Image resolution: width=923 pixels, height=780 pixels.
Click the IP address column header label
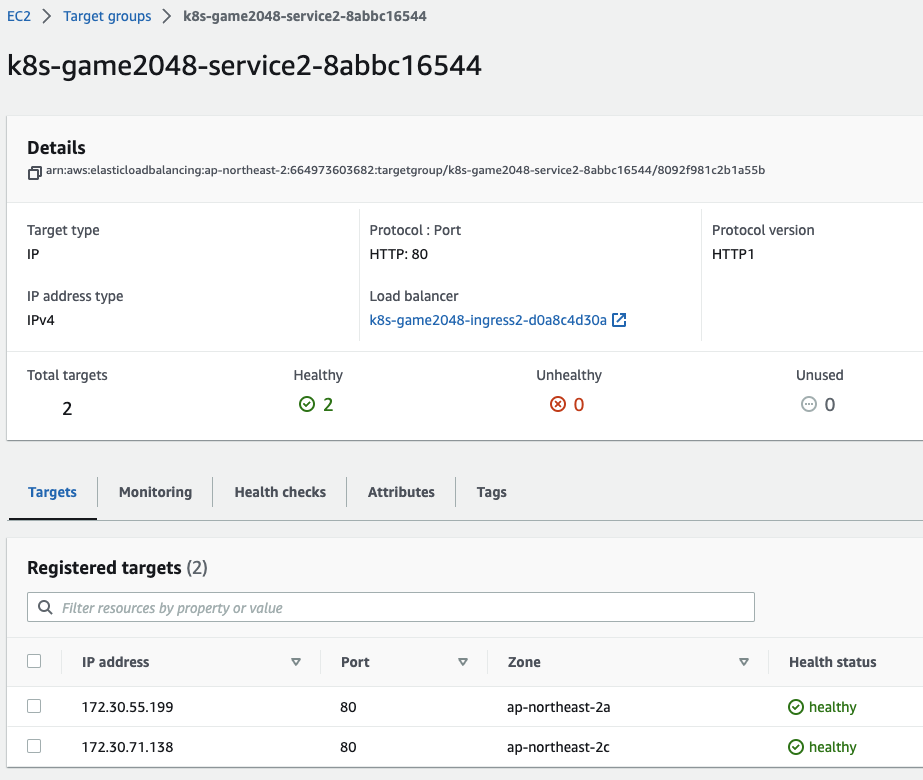click(x=115, y=662)
